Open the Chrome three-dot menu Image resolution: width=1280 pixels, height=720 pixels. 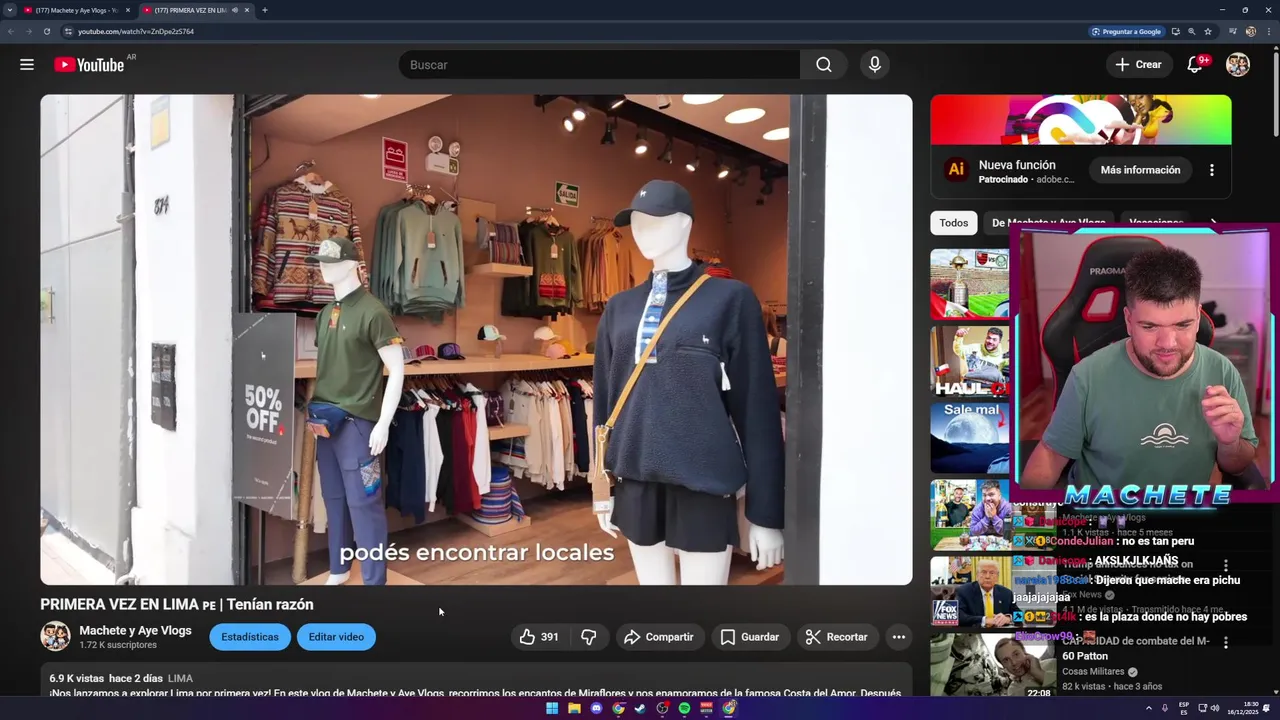coord(1269,31)
